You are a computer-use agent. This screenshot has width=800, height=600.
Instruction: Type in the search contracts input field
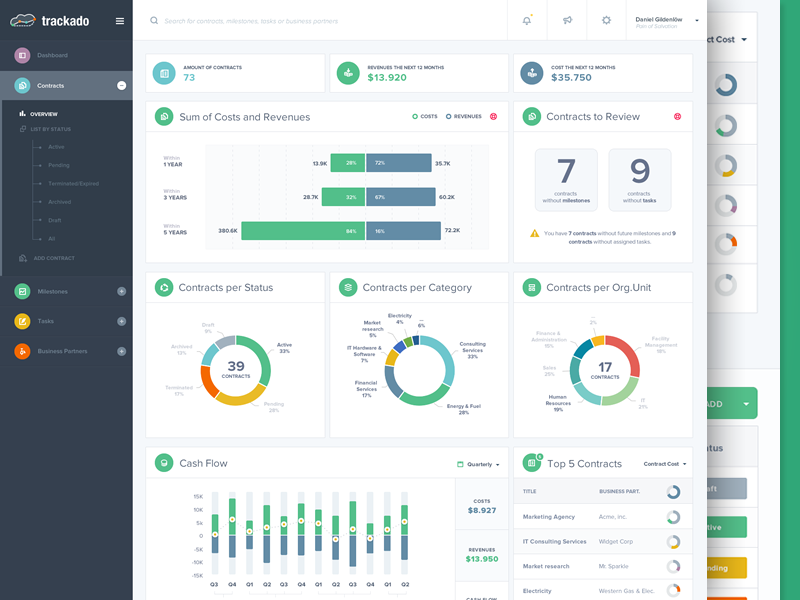point(330,20)
